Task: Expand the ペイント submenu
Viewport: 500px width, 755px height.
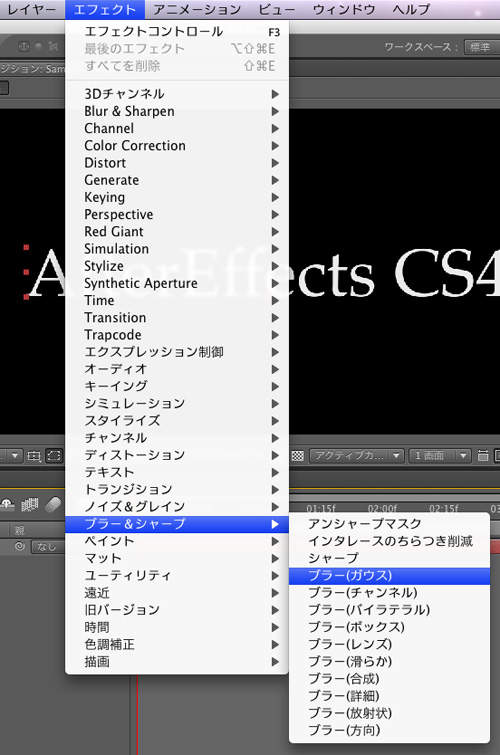Action: [x=177, y=541]
